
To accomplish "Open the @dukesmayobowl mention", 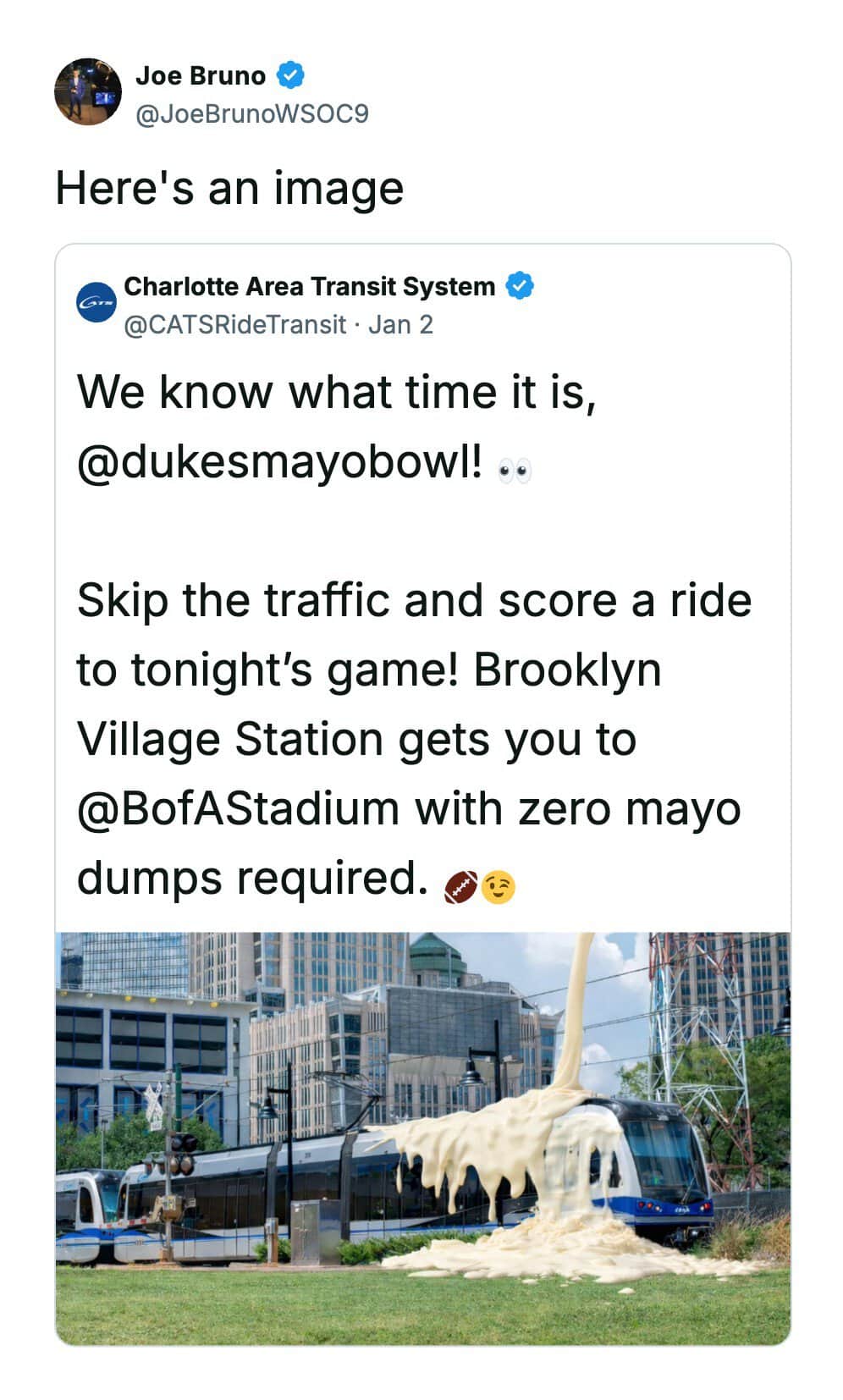I will [282, 462].
